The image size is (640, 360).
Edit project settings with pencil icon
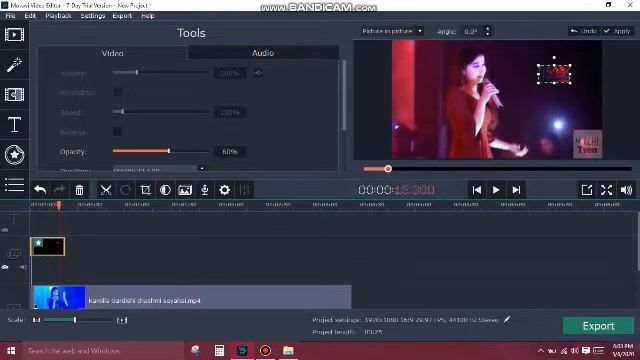click(x=507, y=320)
